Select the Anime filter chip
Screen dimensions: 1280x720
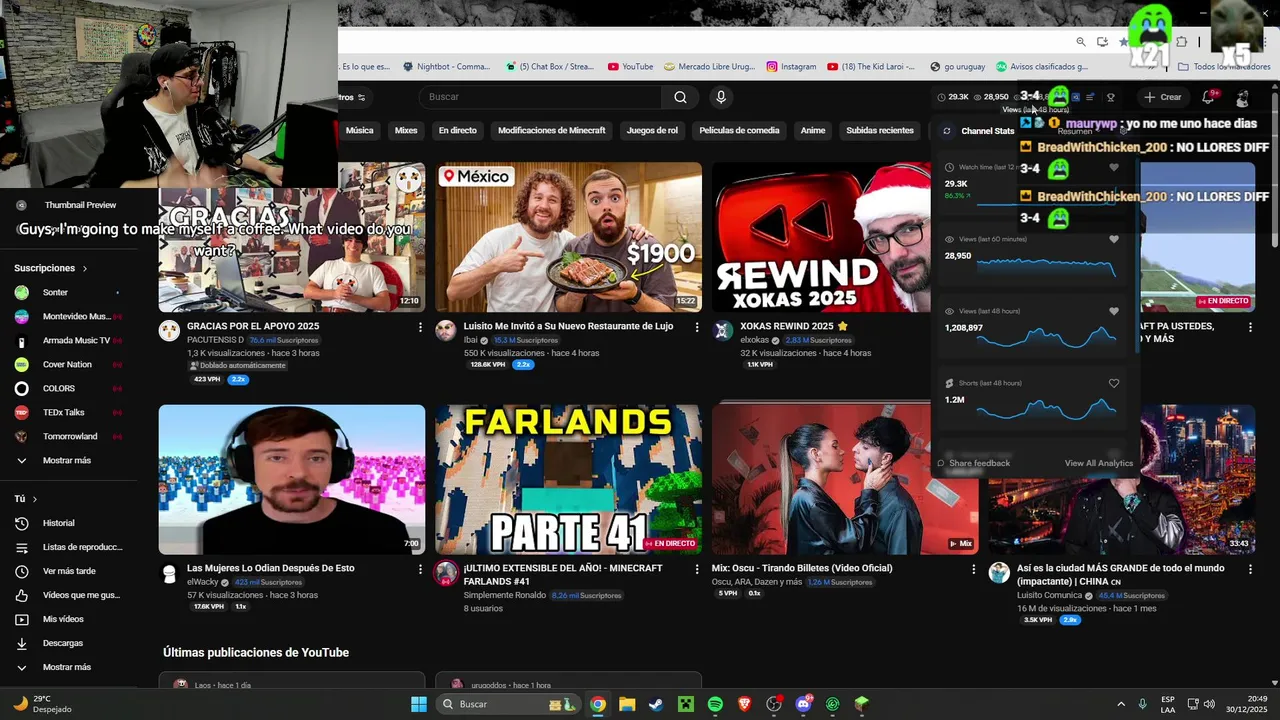[813, 130]
